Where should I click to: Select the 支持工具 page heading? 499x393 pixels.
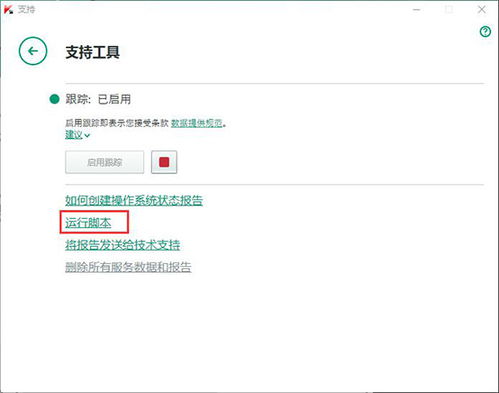tap(93, 52)
